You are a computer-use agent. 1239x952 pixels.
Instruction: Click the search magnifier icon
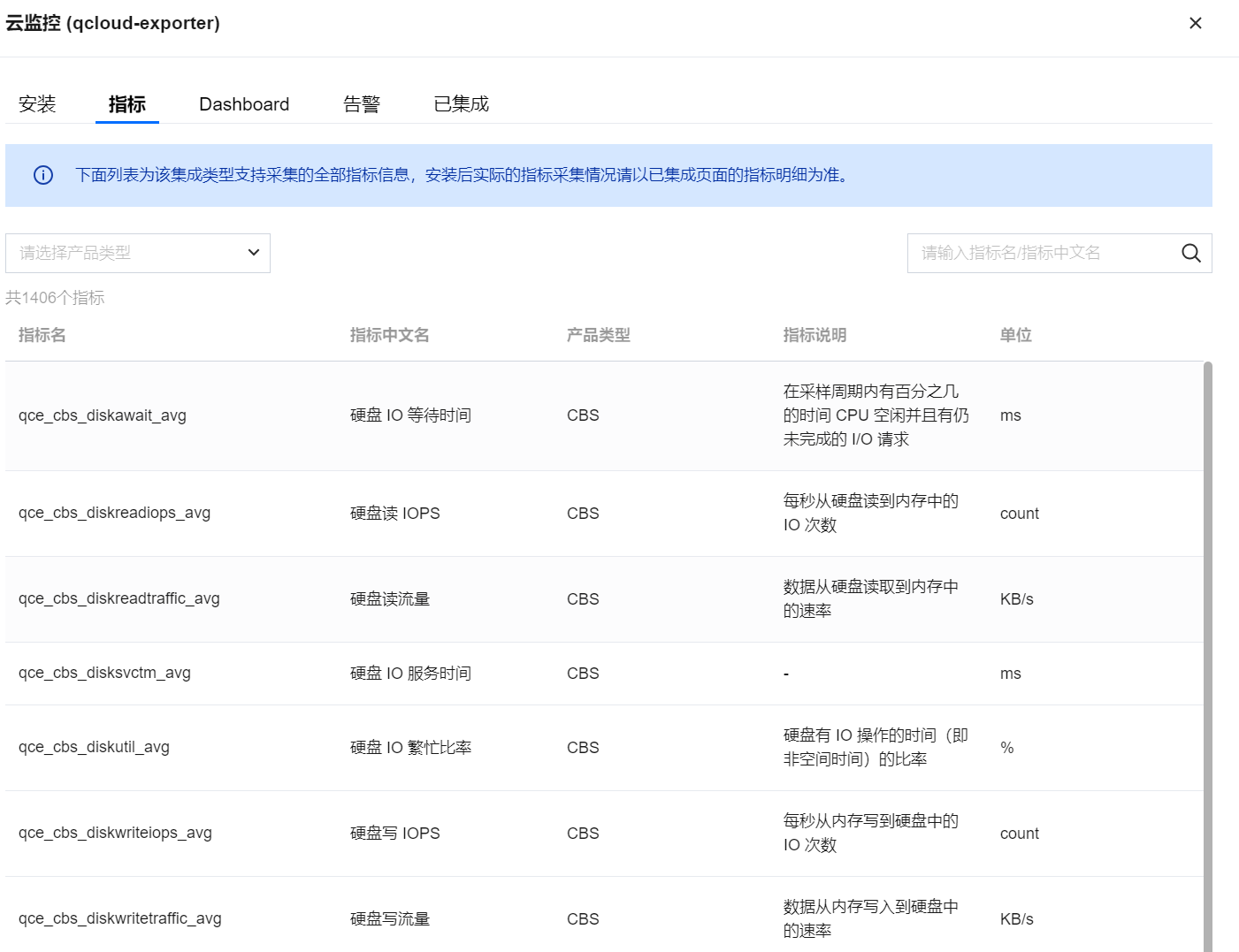[1190, 254]
